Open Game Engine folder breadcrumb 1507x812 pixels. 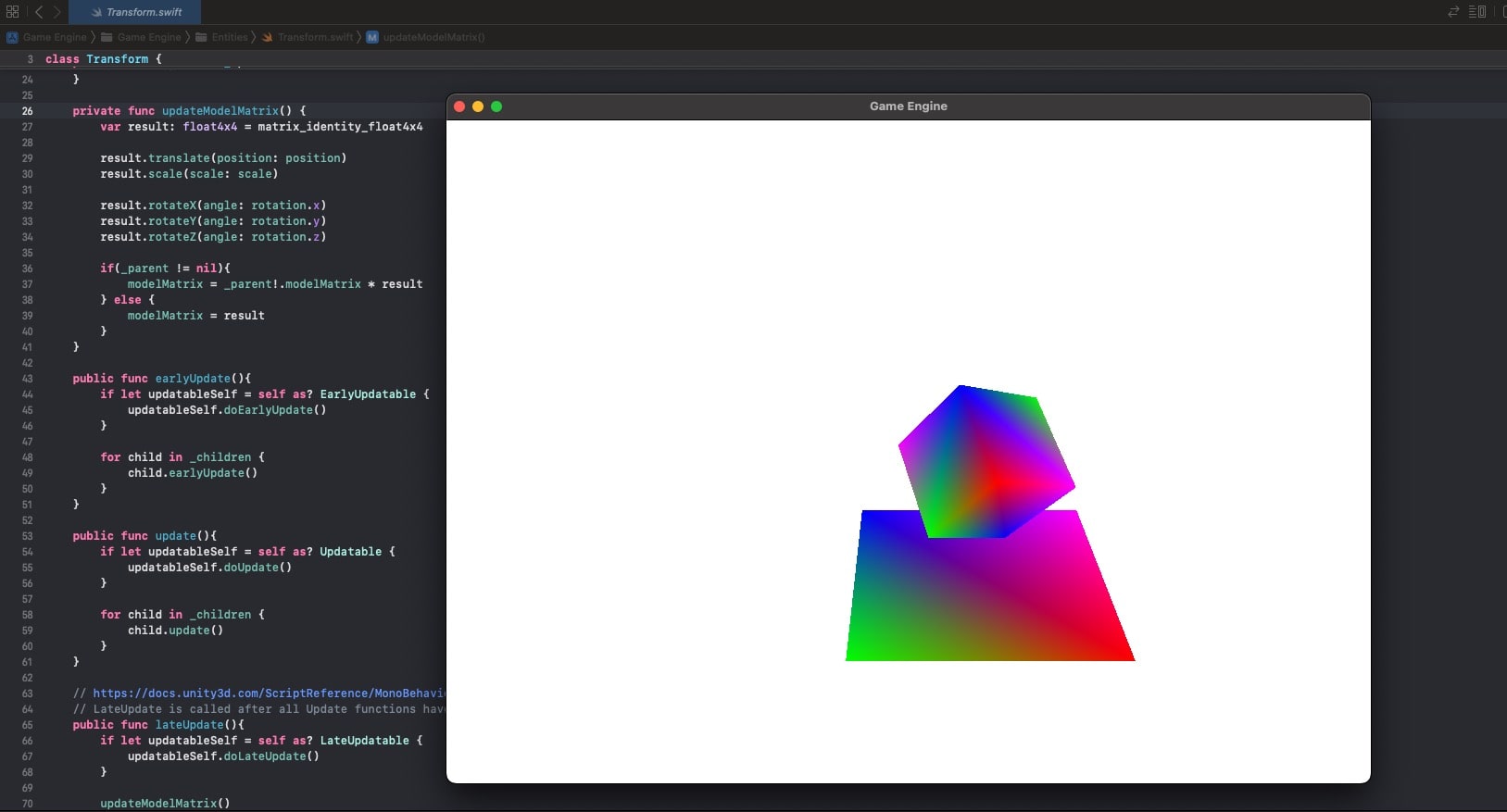[141, 37]
